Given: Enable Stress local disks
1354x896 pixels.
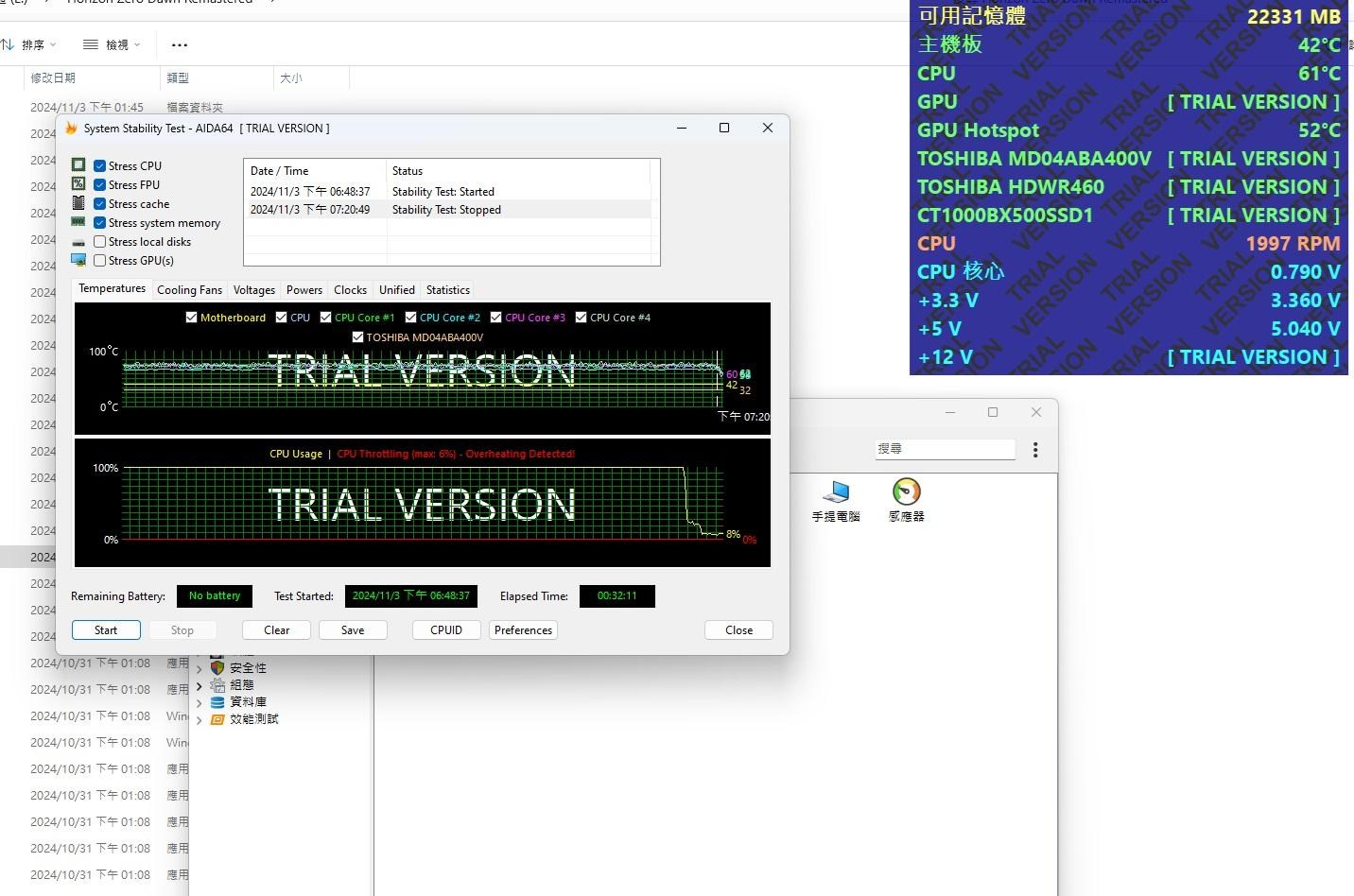Looking at the screenshot, I should 99,241.
